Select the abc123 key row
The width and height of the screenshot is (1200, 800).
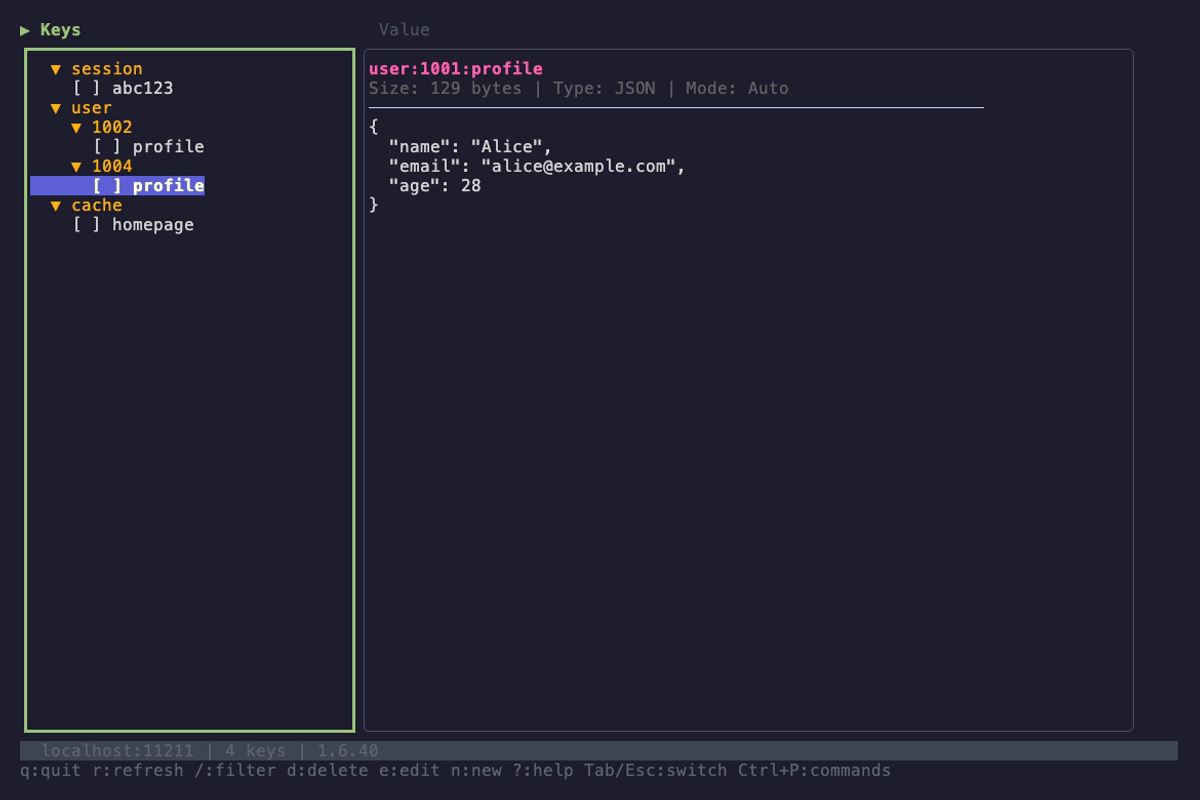[x=122, y=88]
